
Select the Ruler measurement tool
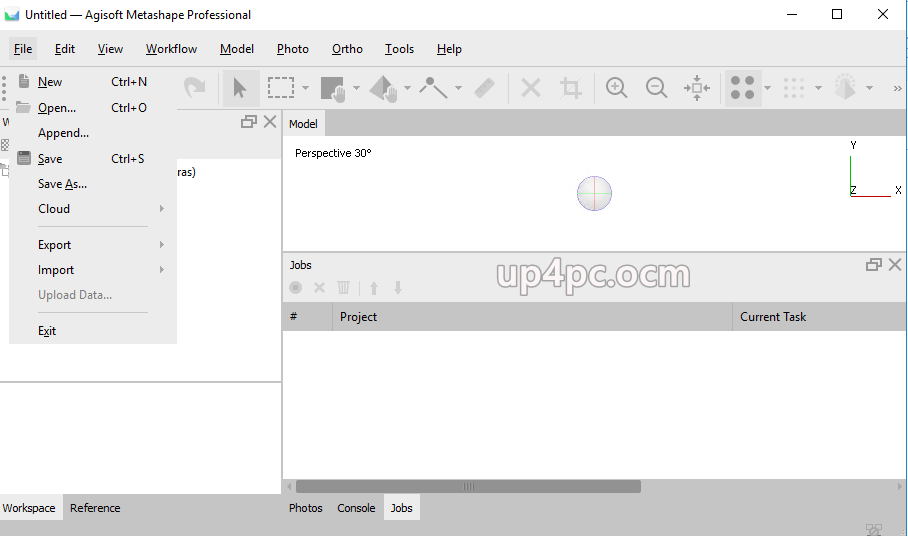(484, 88)
